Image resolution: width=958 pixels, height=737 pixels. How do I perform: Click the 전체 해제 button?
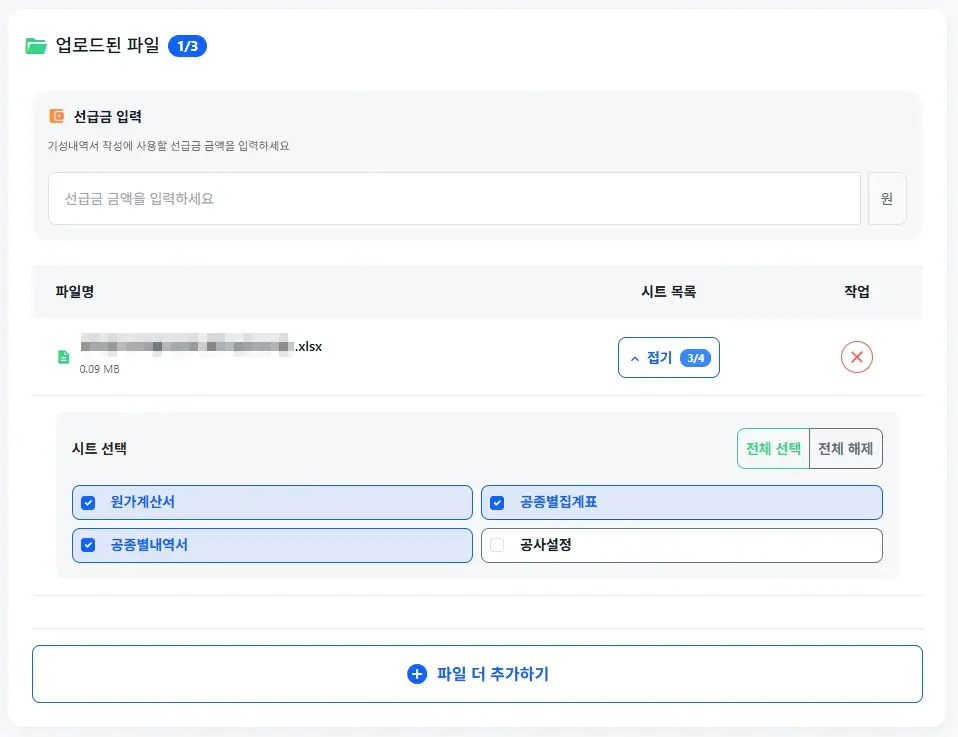click(846, 449)
